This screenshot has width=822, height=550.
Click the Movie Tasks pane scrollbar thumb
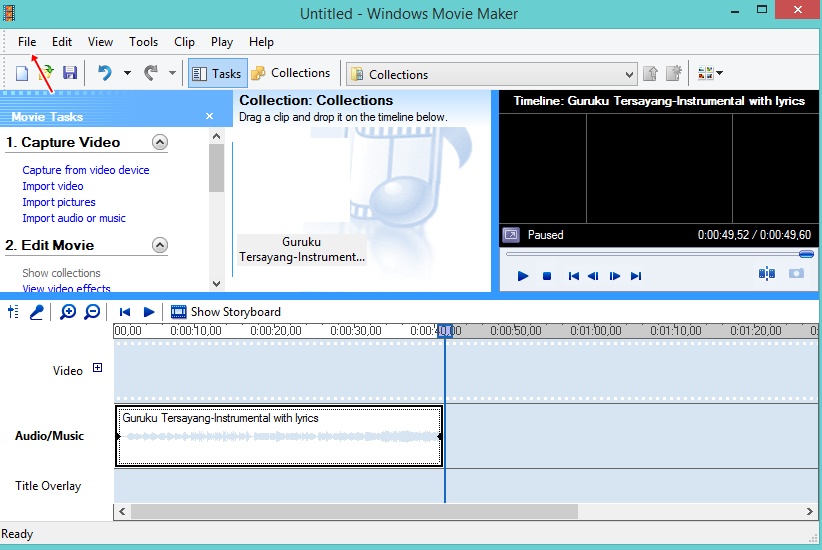pyautogui.click(x=216, y=168)
